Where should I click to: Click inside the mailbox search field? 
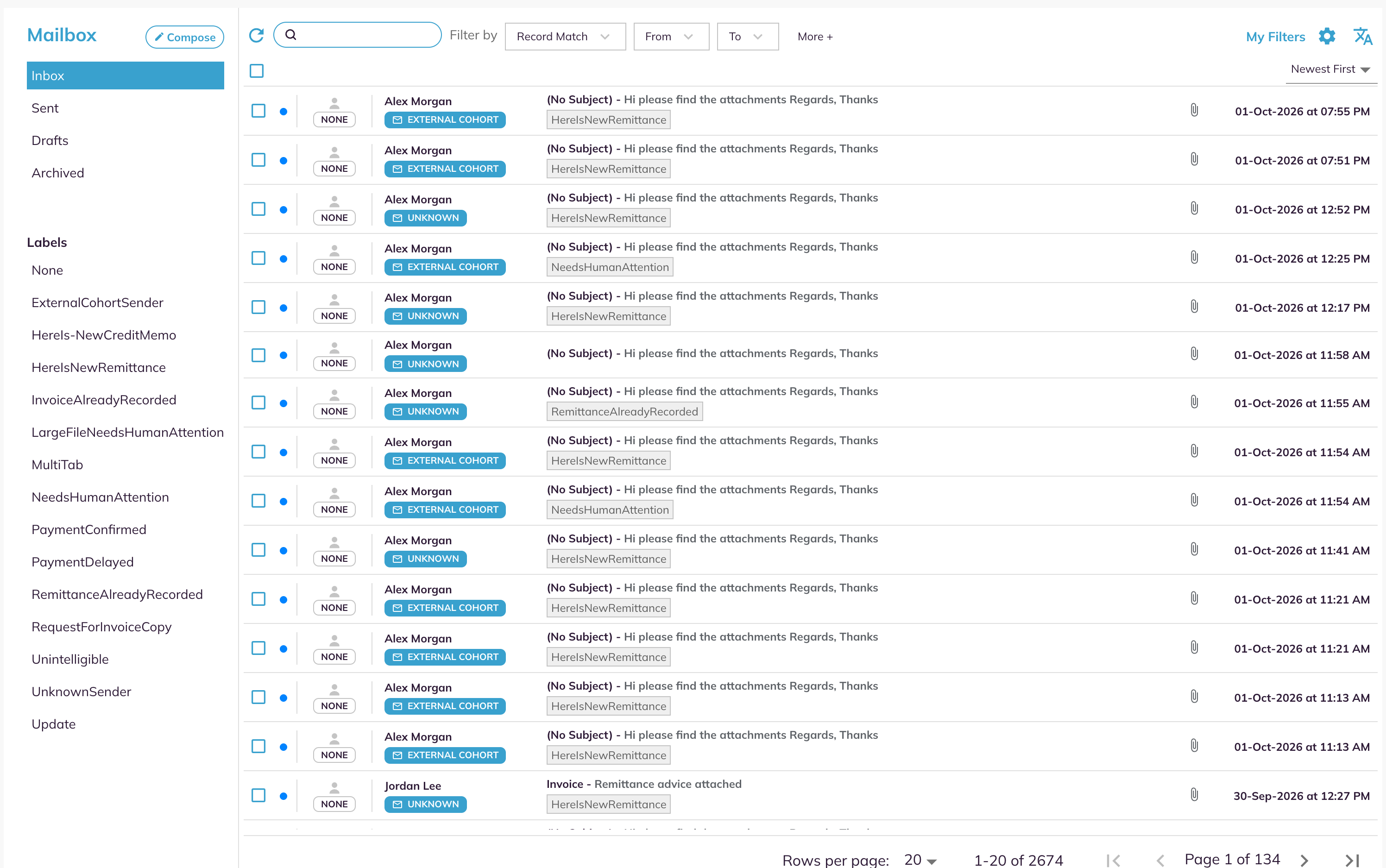click(x=357, y=35)
